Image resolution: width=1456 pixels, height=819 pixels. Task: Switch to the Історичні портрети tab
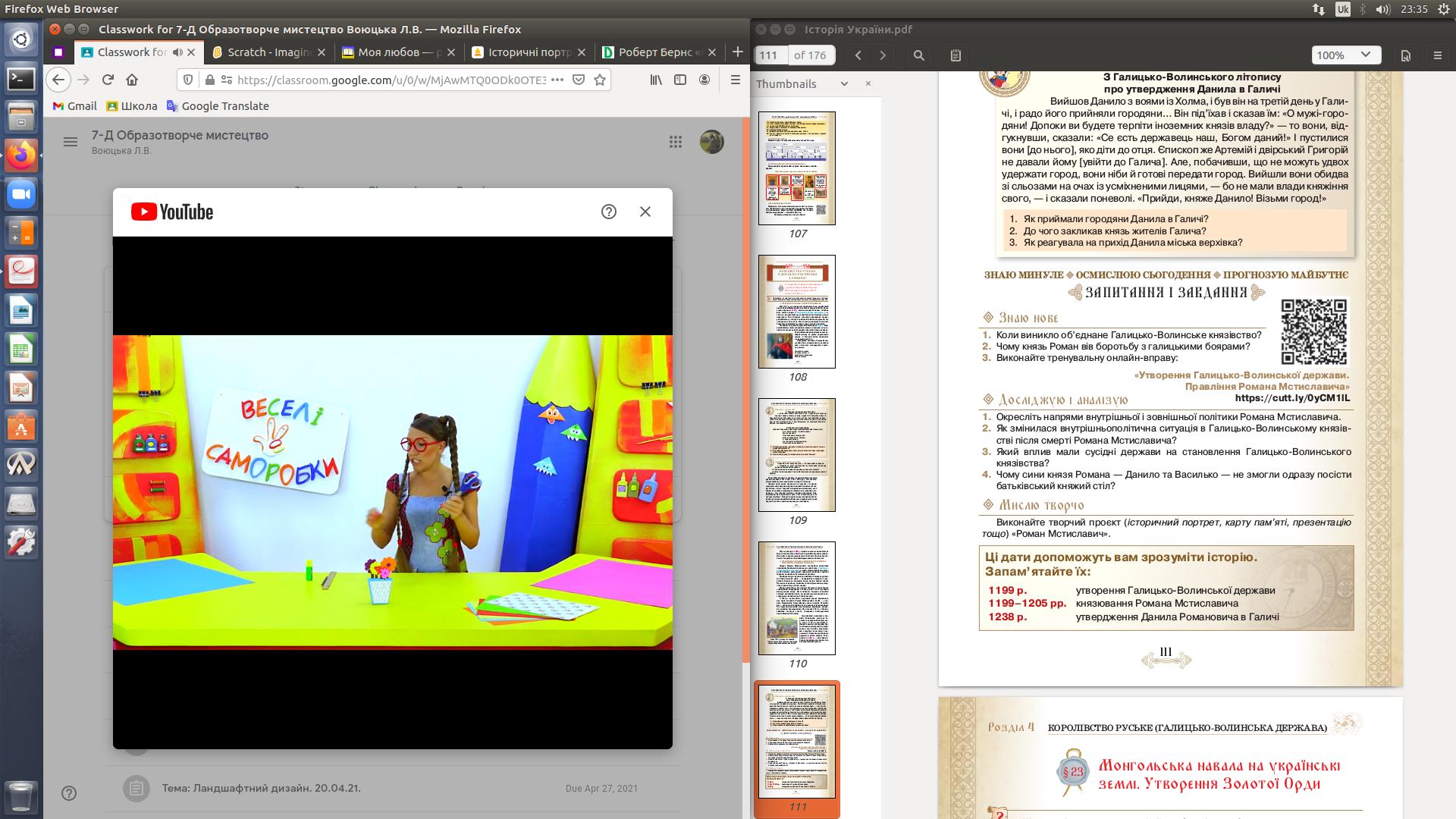coord(529,52)
